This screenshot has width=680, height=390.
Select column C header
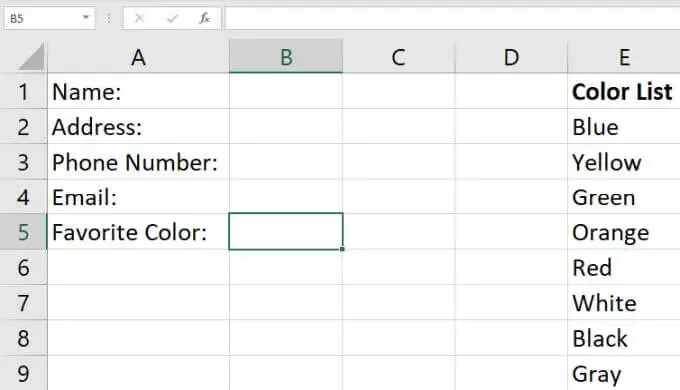pyautogui.click(x=399, y=57)
